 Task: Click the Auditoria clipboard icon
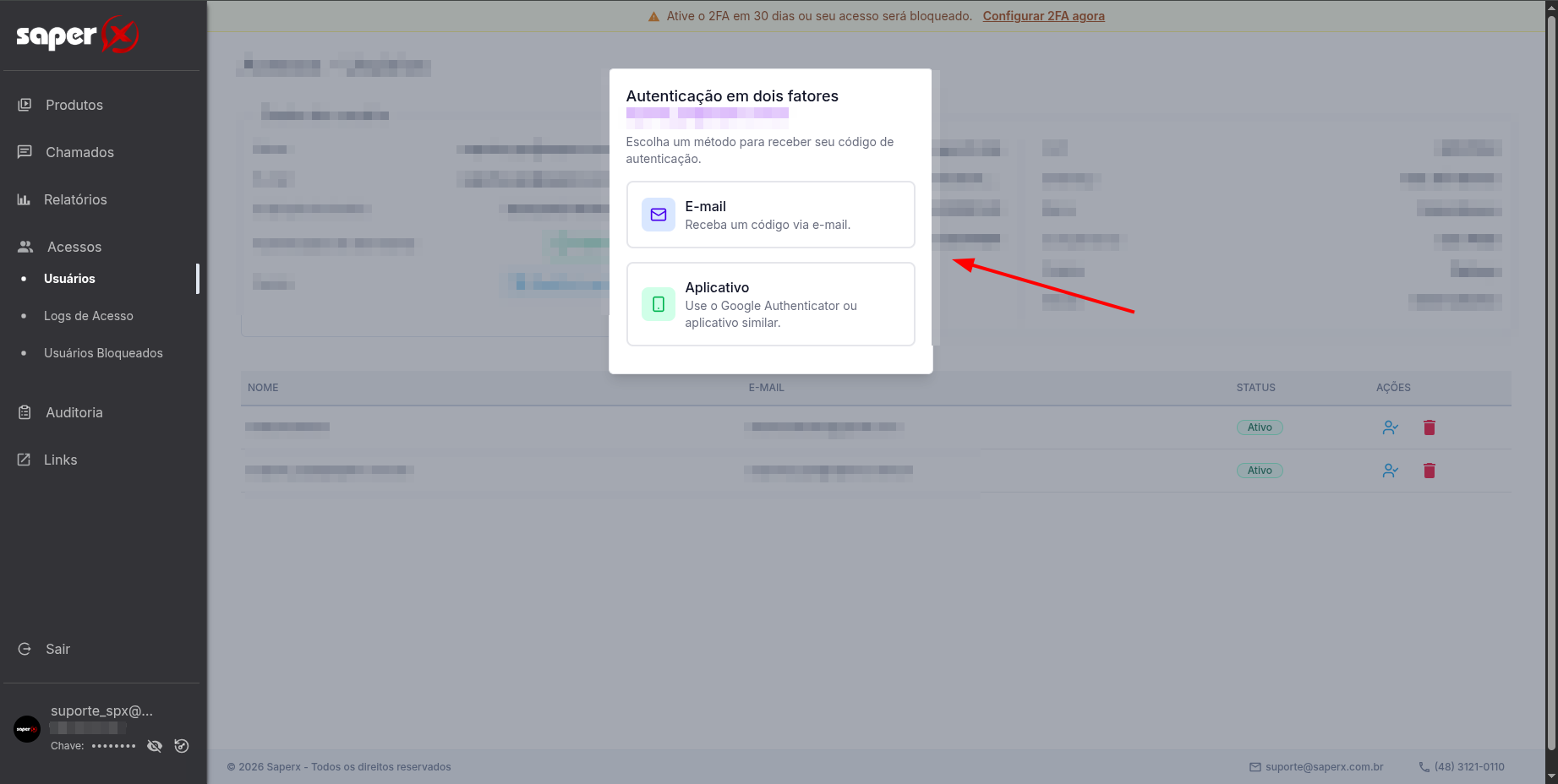pyautogui.click(x=25, y=412)
